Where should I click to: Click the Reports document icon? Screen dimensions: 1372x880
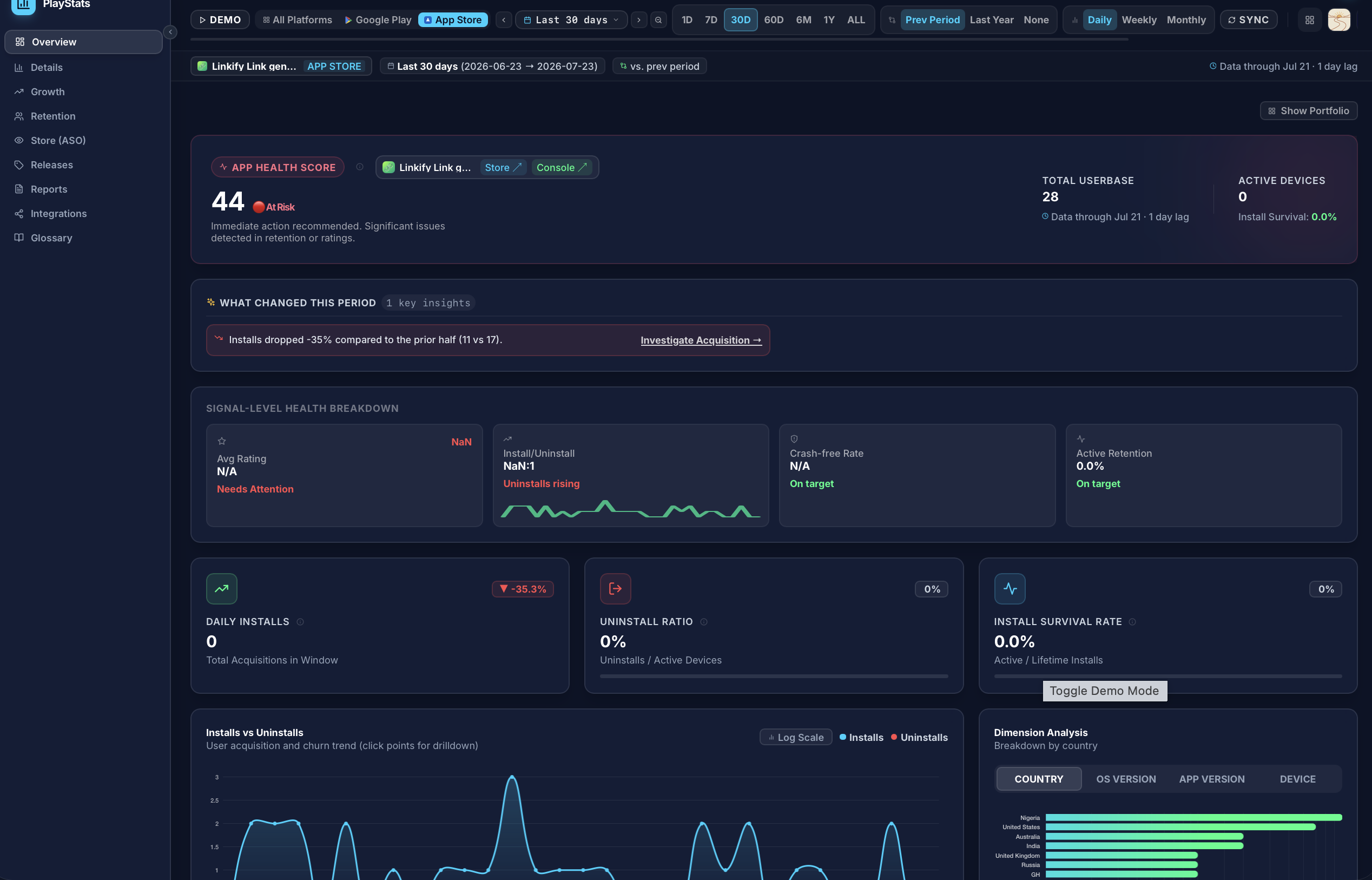pyautogui.click(x=19, y=188)
